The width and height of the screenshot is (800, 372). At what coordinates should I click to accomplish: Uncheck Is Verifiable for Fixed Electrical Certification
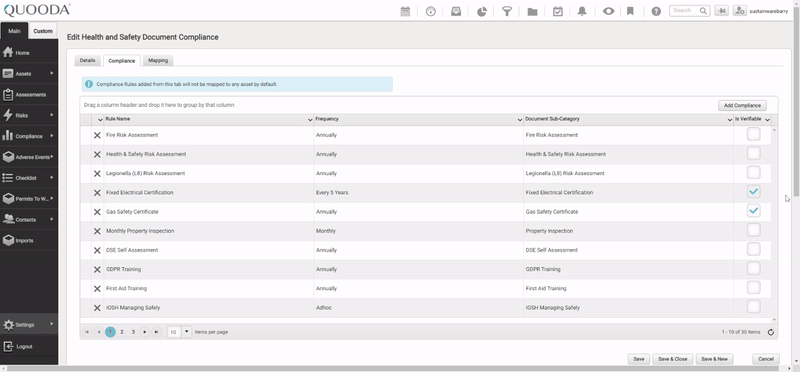pos(753,191)
